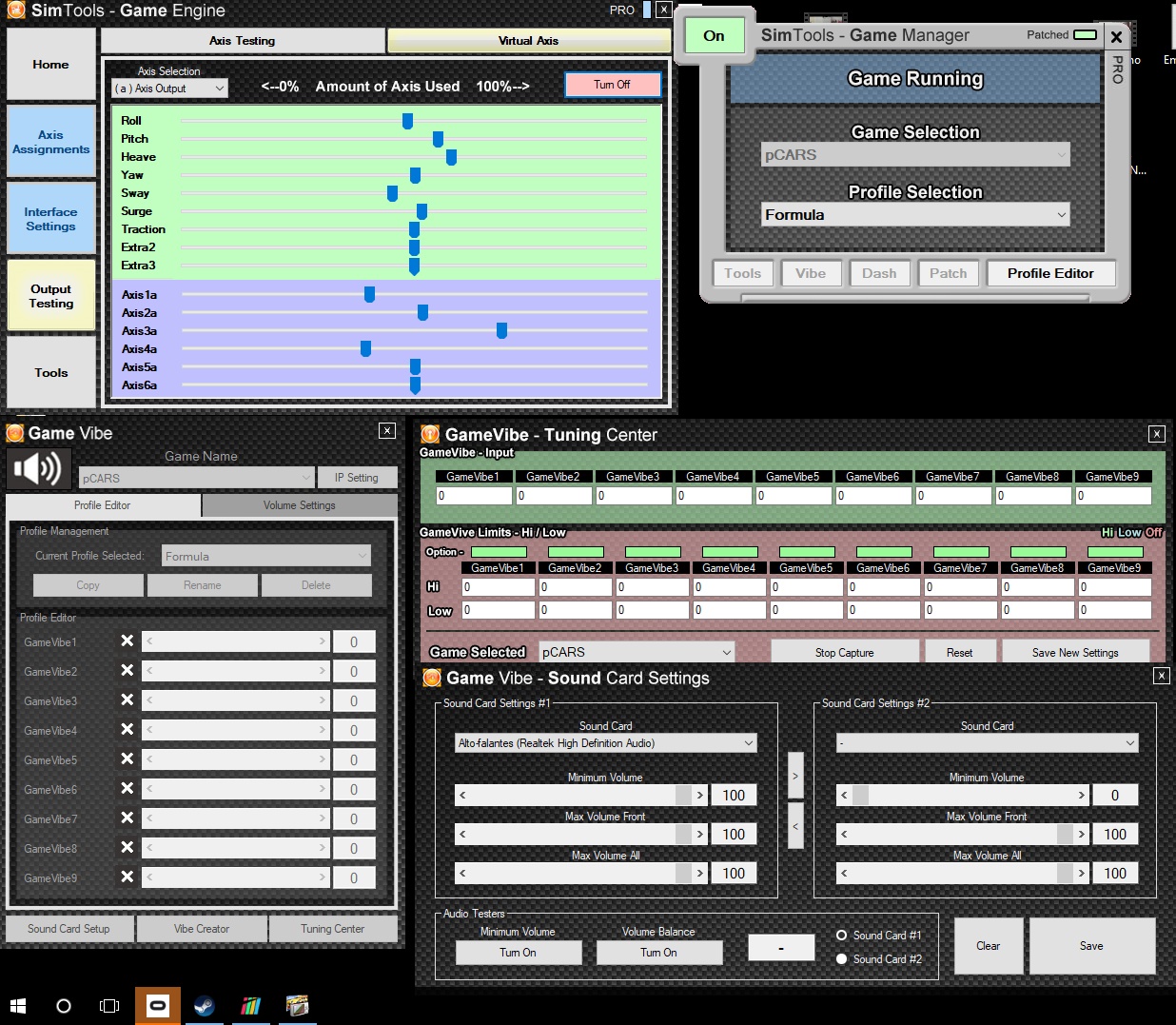Select the Sound Card #2 radio button
Screen dimensions: 1176x1025
pos(841,959)
